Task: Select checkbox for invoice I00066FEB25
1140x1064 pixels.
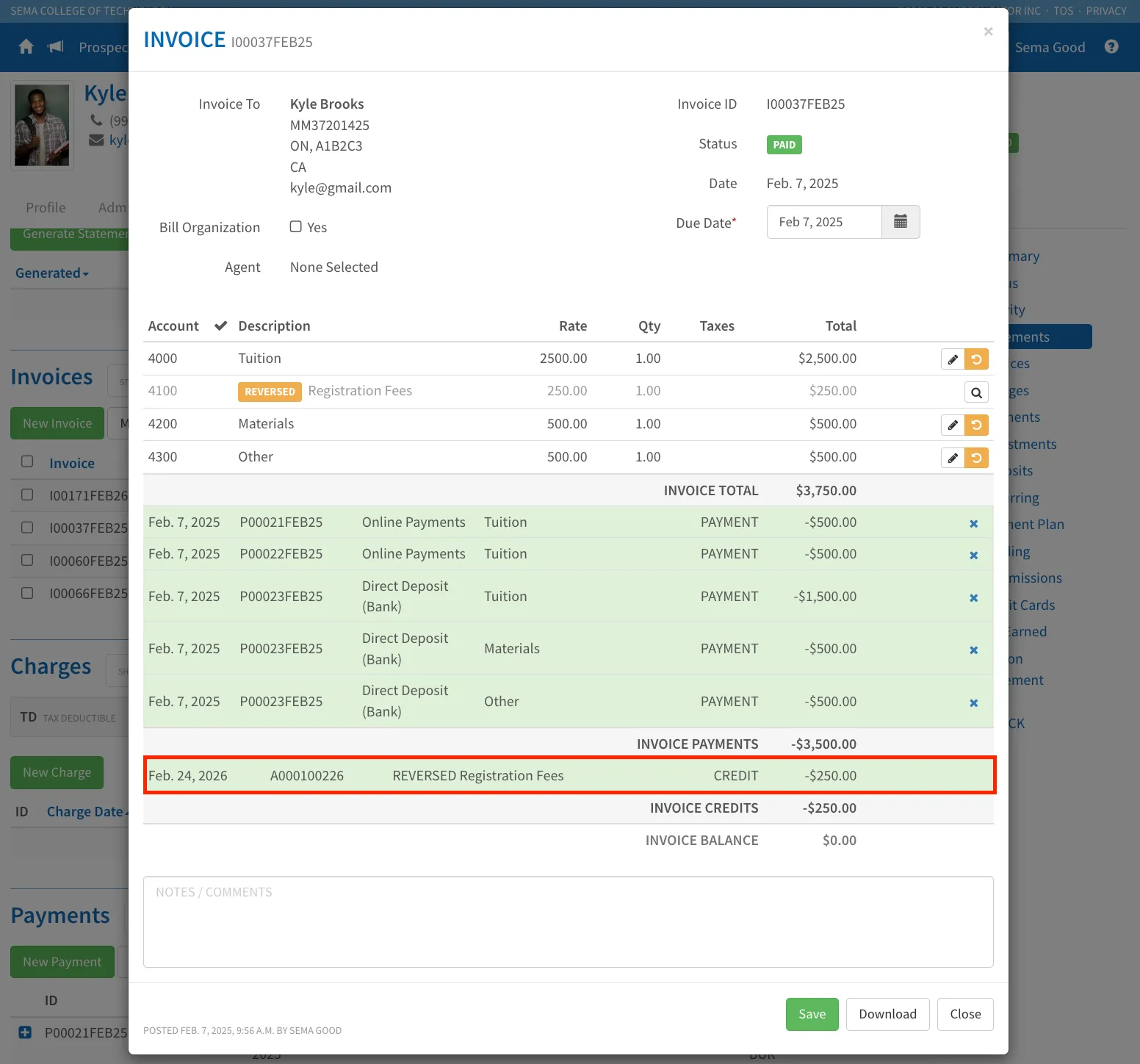Action: click(27, 592)
